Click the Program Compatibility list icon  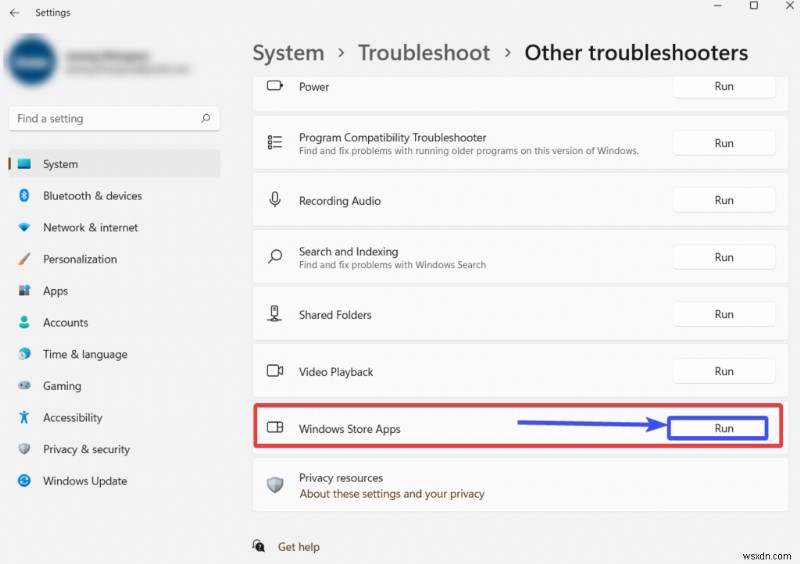275,142
